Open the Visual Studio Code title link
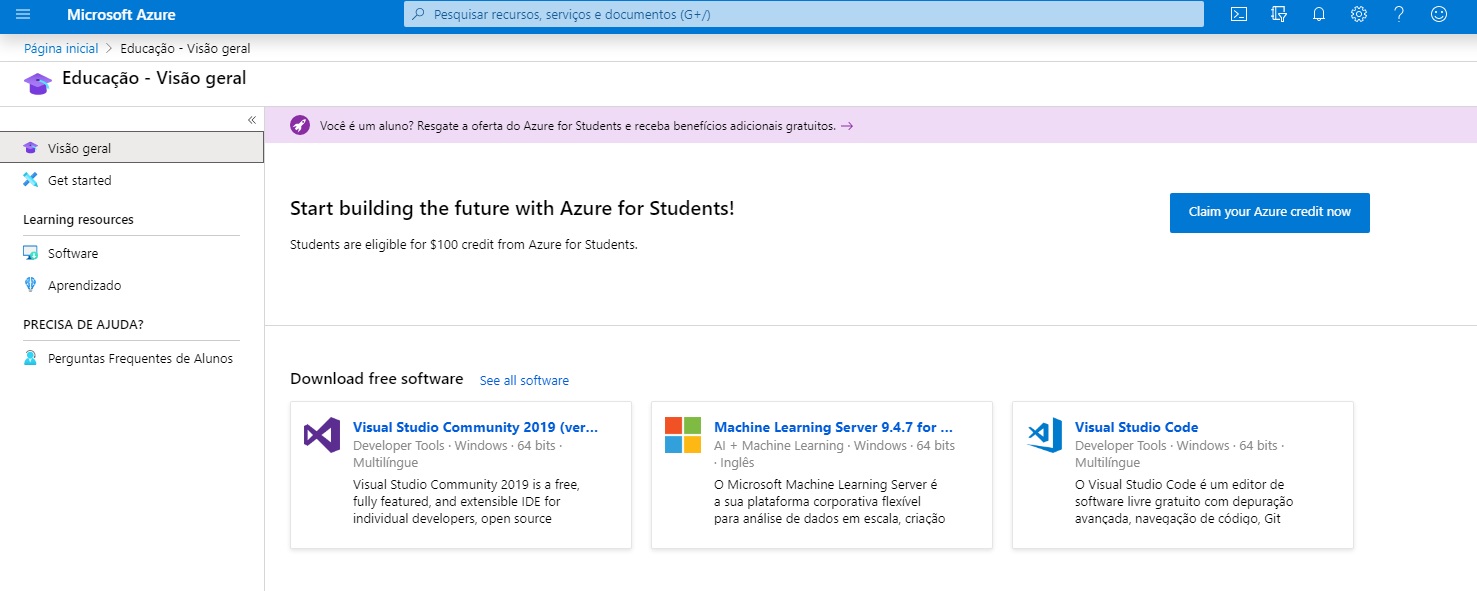 [x=1136, y=427]
